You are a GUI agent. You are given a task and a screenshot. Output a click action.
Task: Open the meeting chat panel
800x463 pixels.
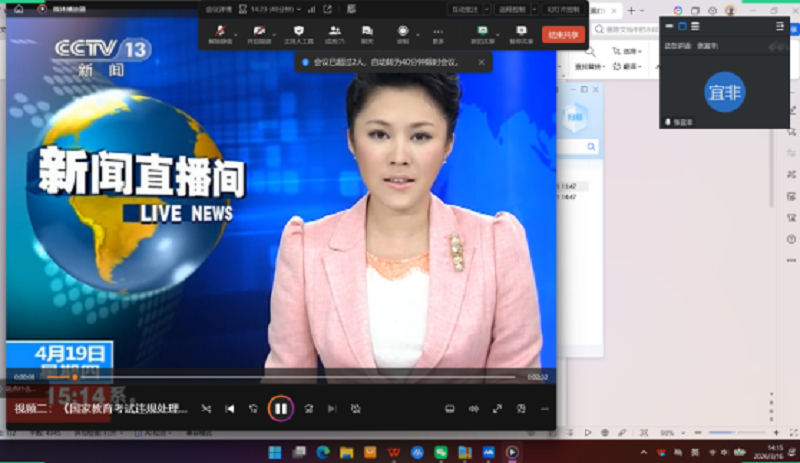coord(367,34)
